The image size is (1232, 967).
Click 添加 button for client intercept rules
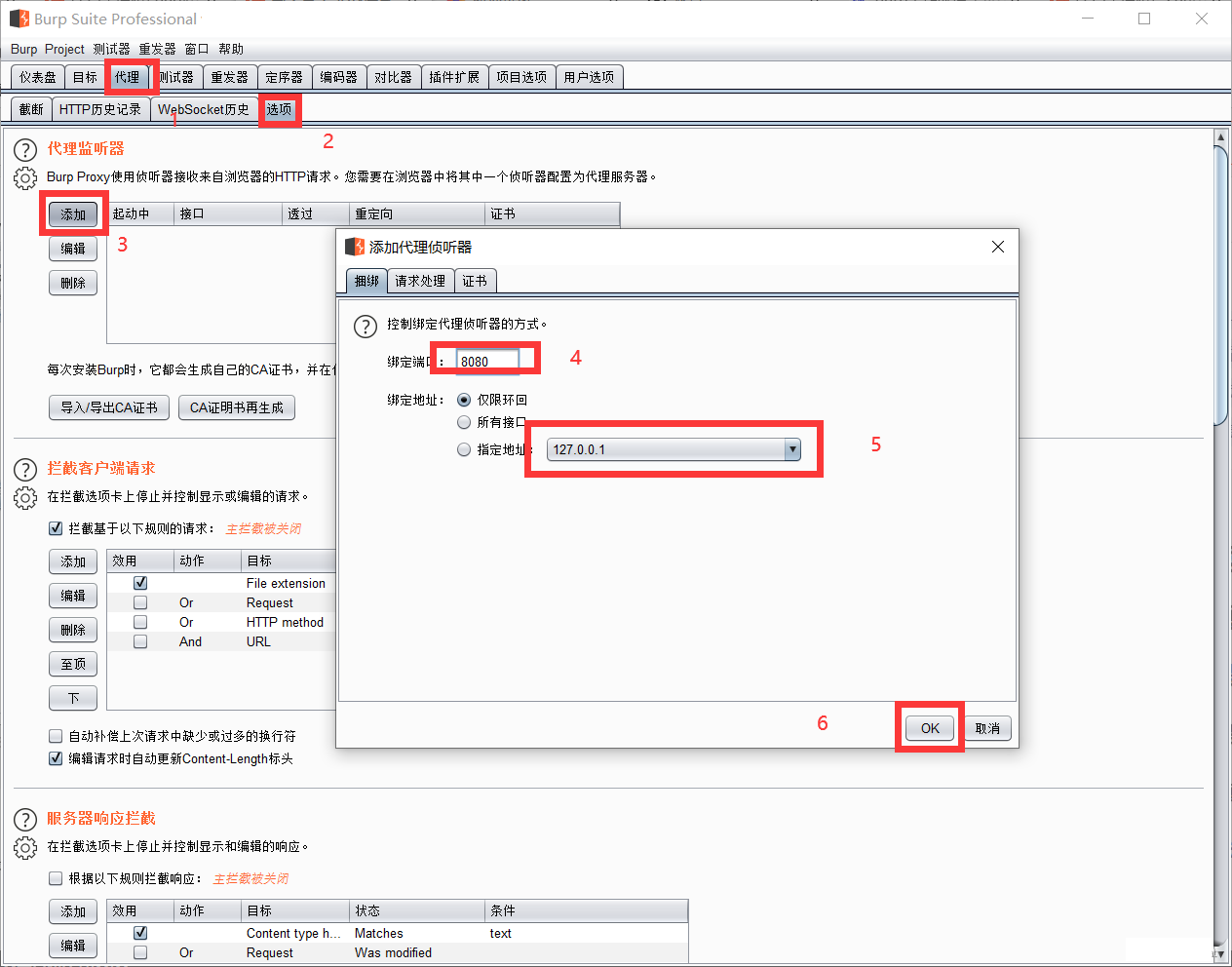click(x=73, y=561)
